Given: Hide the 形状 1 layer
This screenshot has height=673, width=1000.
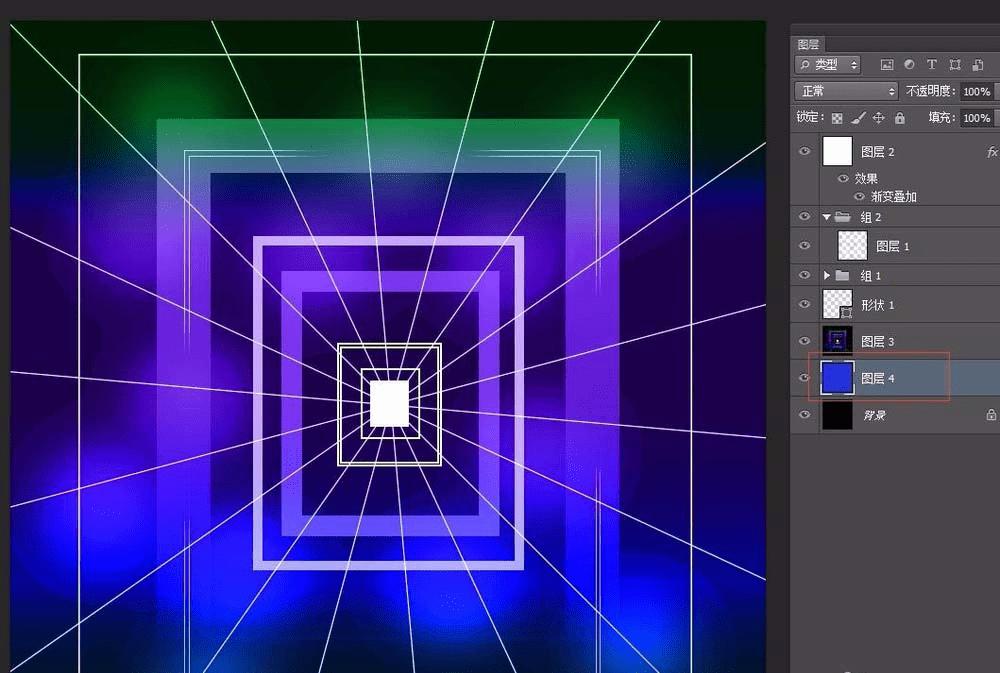Looking at the screenshot, I should coord(804,304).
